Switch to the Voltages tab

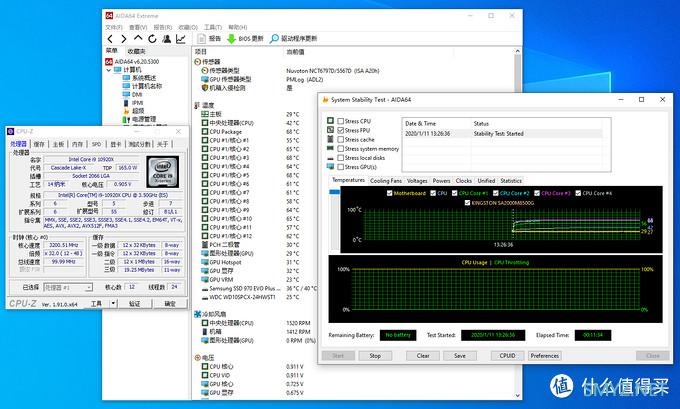[x=417, y=181]
